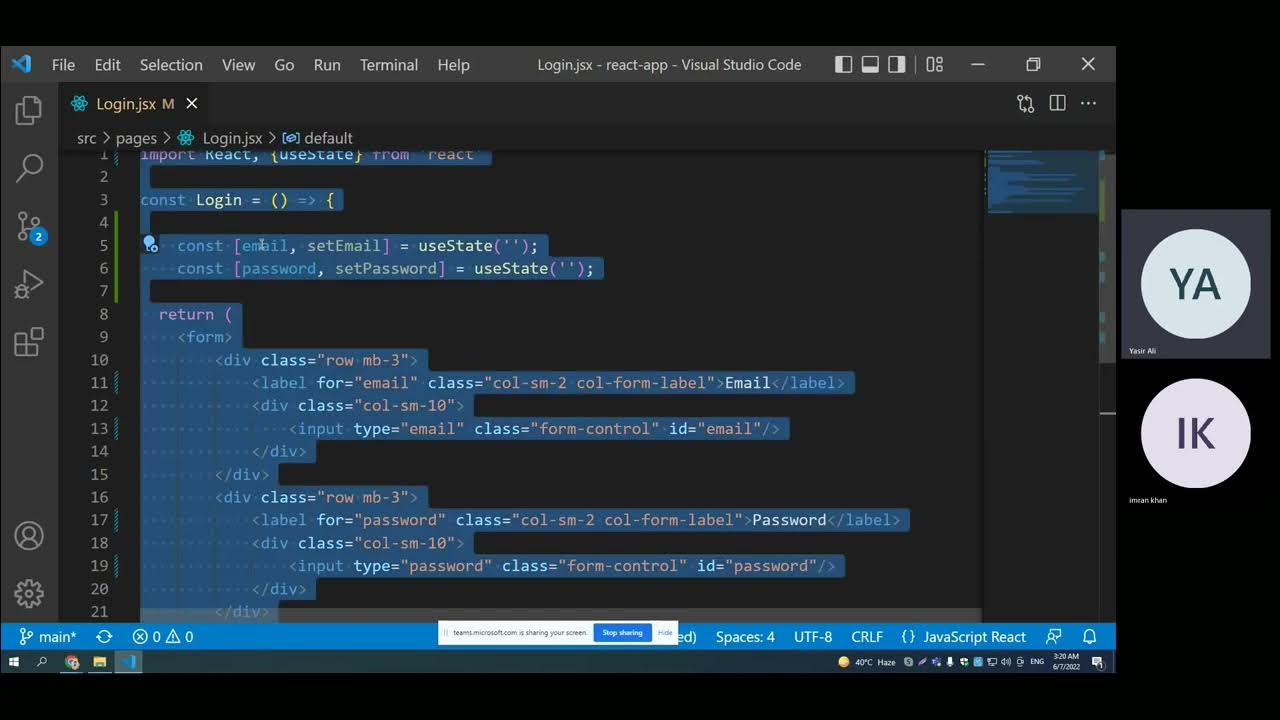Viewport: 1280px width, 720px height.
Task: Click the feedback icon in the status bar
Action: (1053, 637)
